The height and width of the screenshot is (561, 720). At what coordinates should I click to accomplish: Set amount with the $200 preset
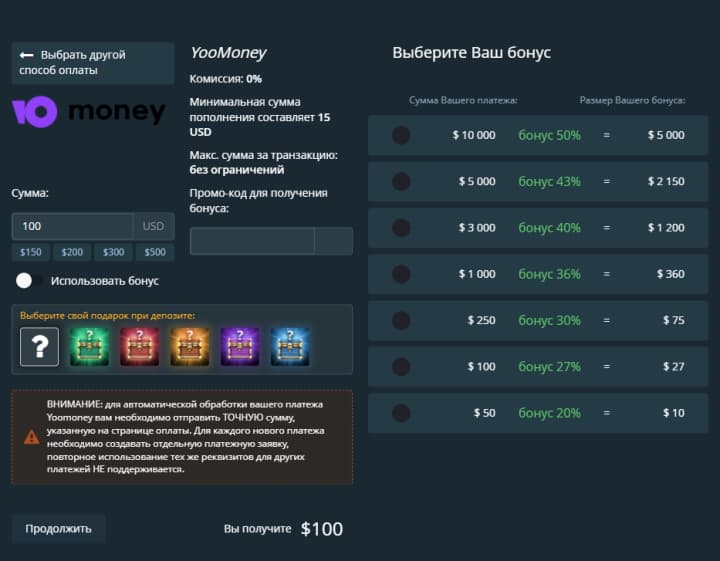coord(72,252)
